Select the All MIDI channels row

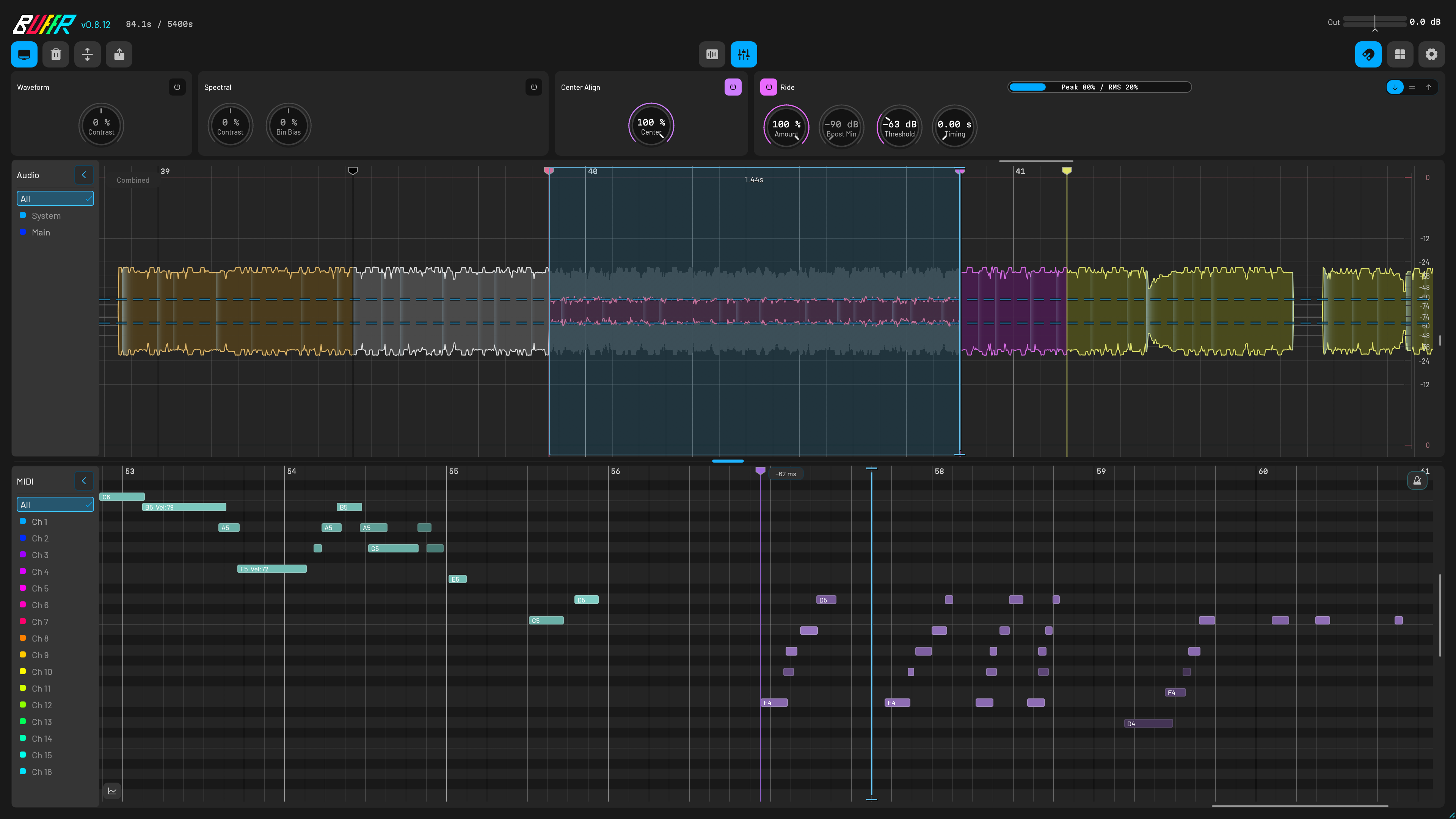pos(55,504)
